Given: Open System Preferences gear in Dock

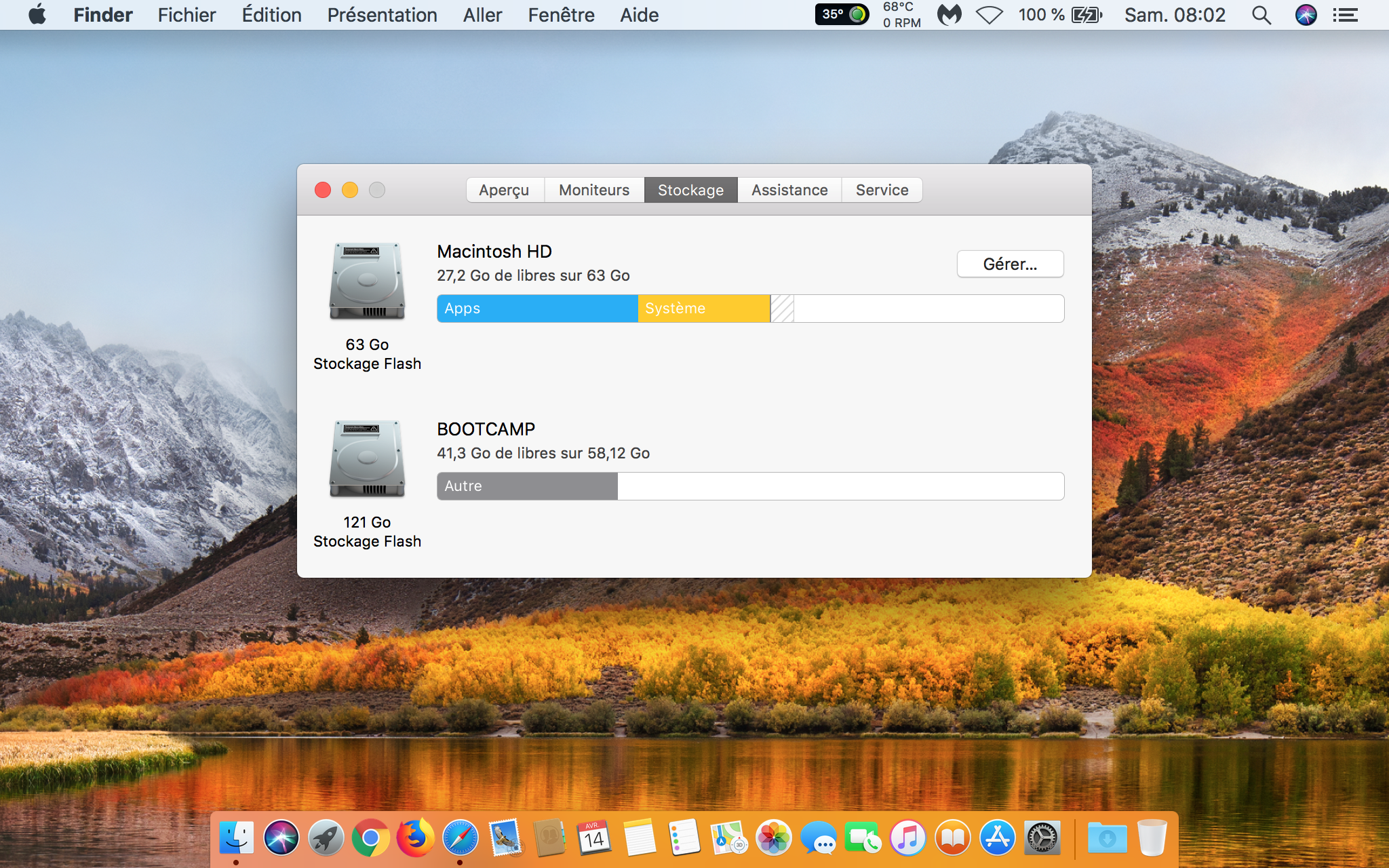Looking at the screenshot, I should pos(1042,838).
